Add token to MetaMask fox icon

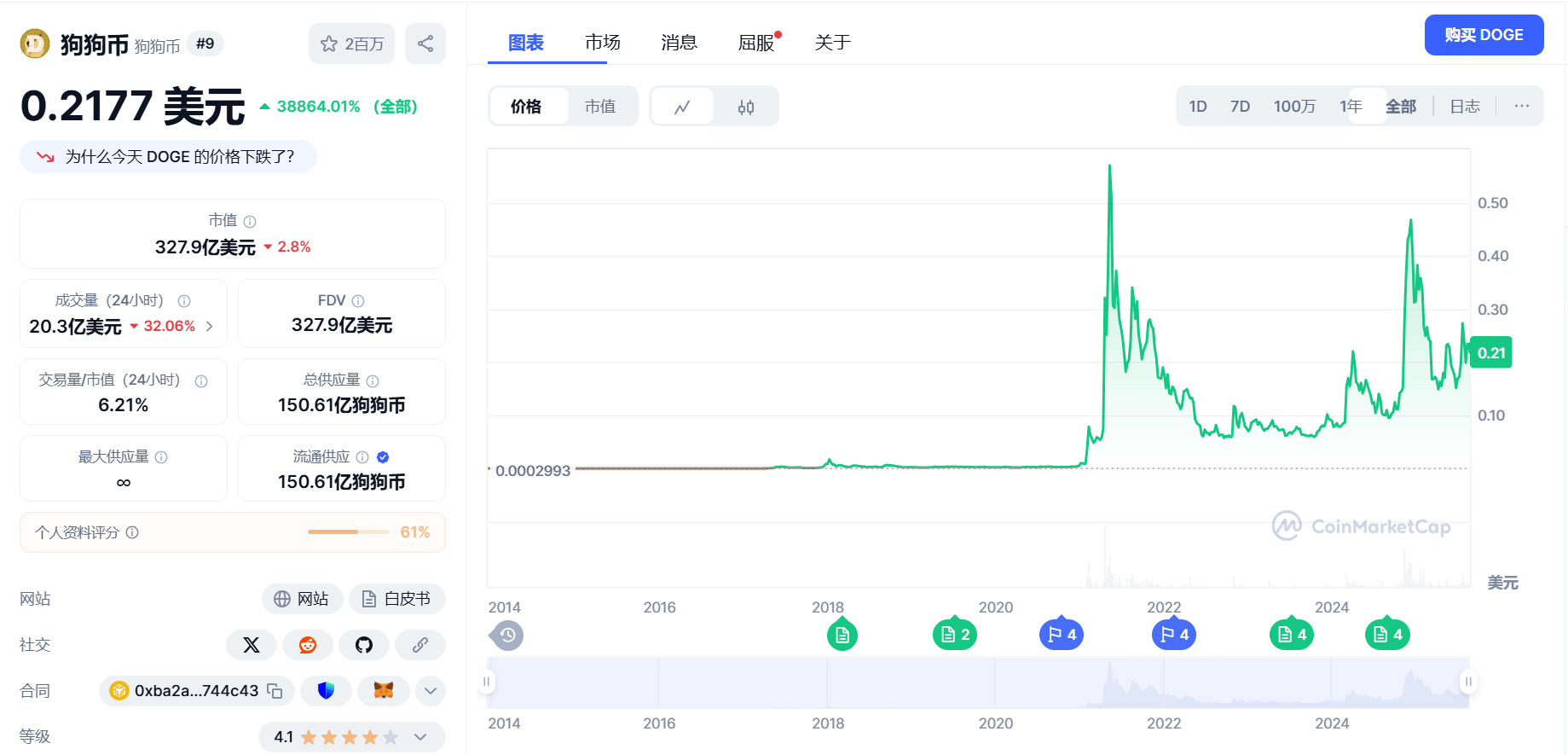click(384, 691)
